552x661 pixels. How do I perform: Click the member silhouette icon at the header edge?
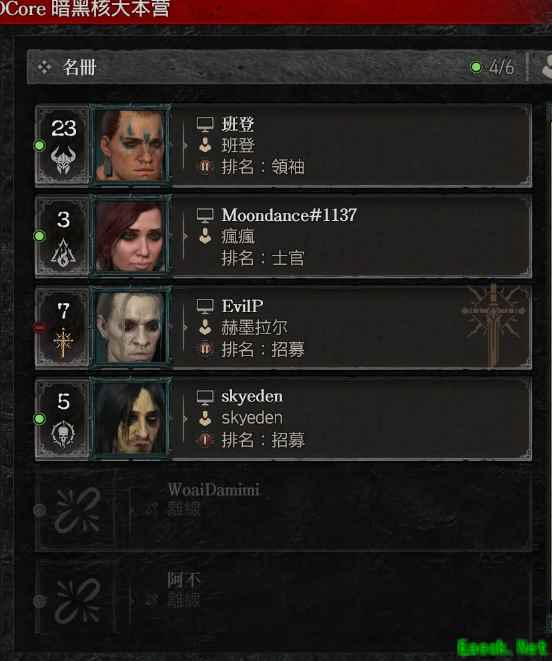(547, 67)
